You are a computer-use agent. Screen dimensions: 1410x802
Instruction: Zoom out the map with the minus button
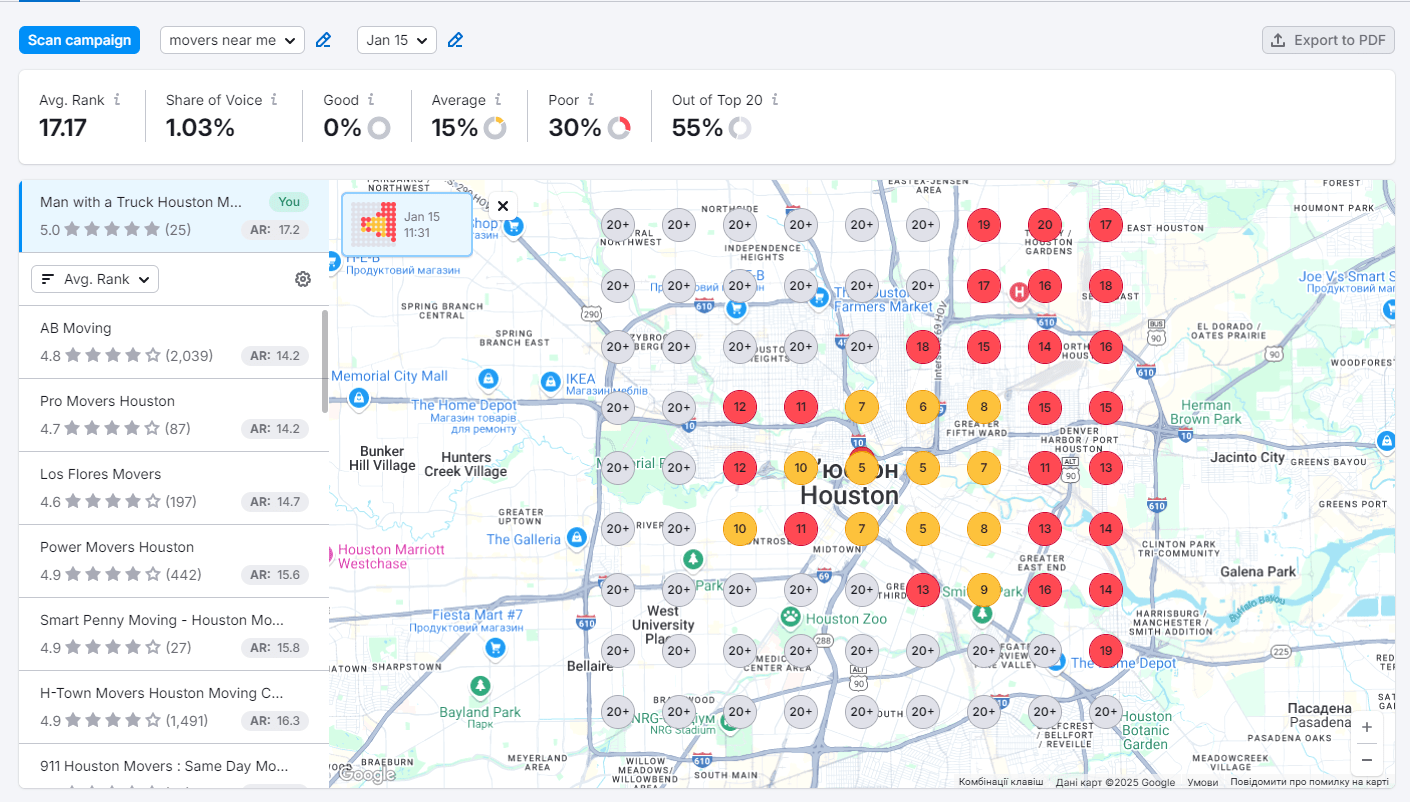[x=1367, y=759]
